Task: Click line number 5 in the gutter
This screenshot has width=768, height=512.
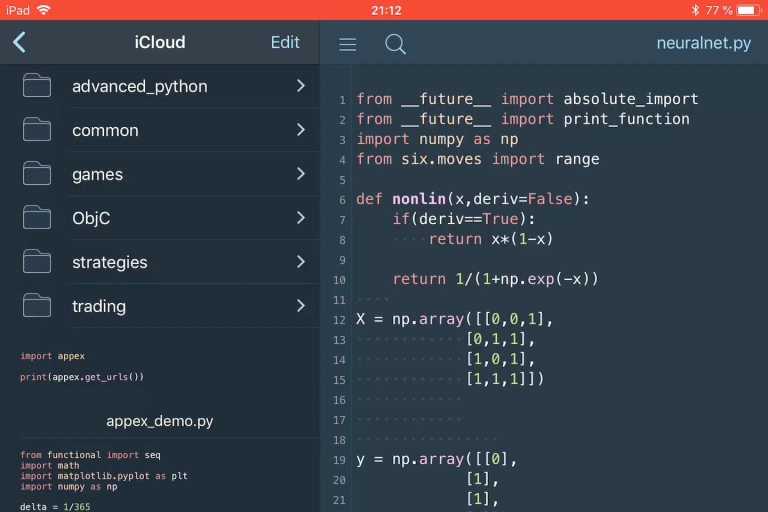Action: pos(342,180)
